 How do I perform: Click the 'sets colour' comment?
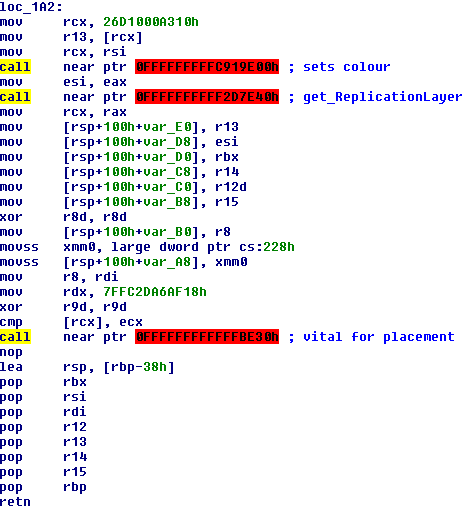point(346,67)
